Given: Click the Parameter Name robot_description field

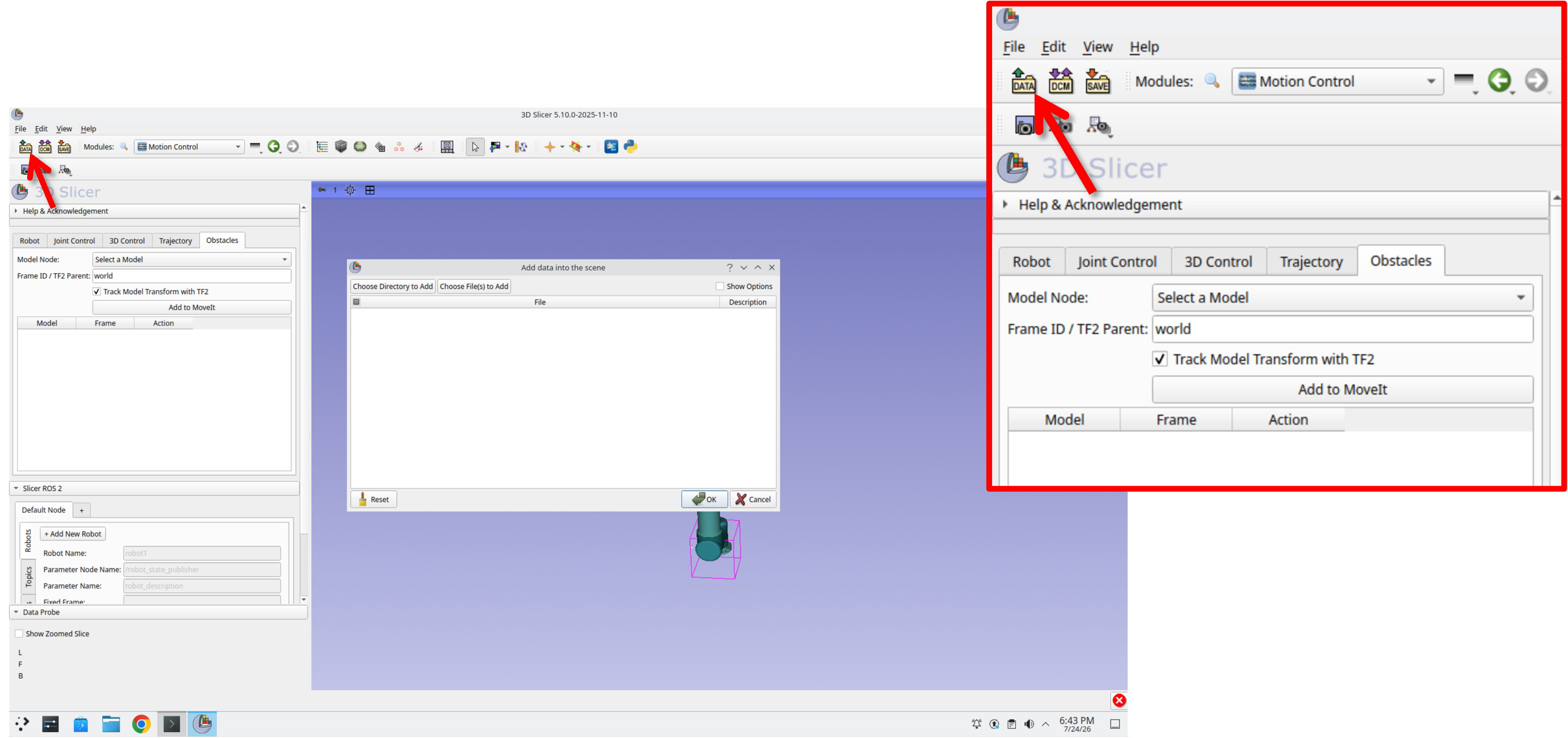Looking at the screenshot, I should point(202,586).
